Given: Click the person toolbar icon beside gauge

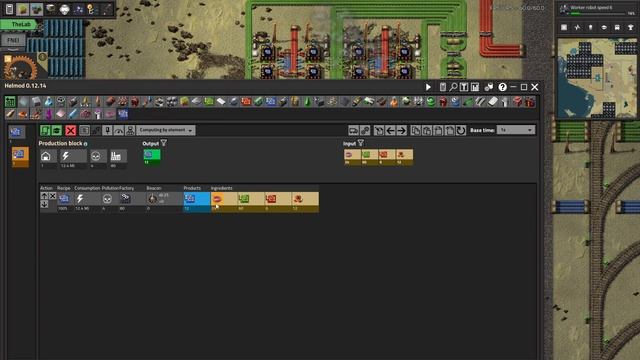Looking at the screenshot, I should coord(130,130).
